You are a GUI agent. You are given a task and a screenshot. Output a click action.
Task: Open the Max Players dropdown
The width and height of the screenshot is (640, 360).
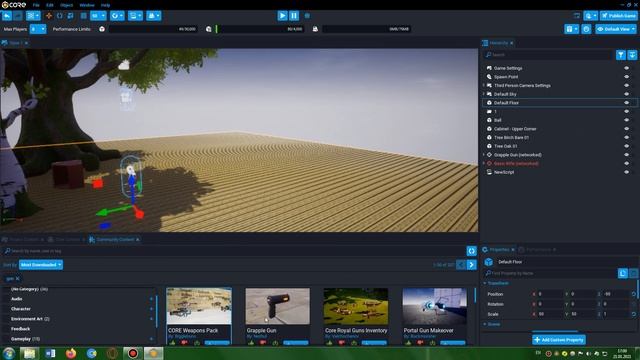point(38,29)
